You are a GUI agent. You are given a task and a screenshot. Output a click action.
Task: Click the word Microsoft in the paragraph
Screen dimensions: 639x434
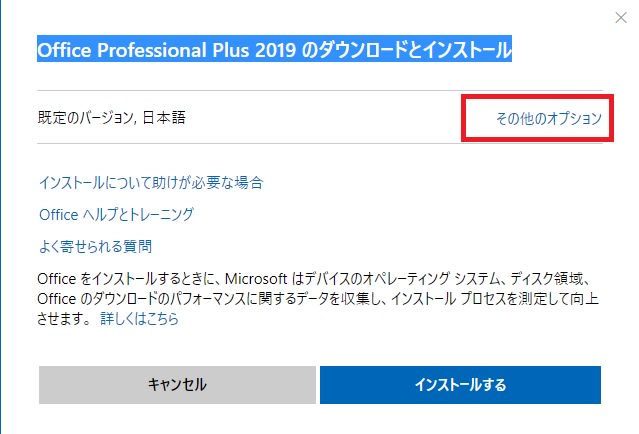pyautogui.click(x=256, y=279)
